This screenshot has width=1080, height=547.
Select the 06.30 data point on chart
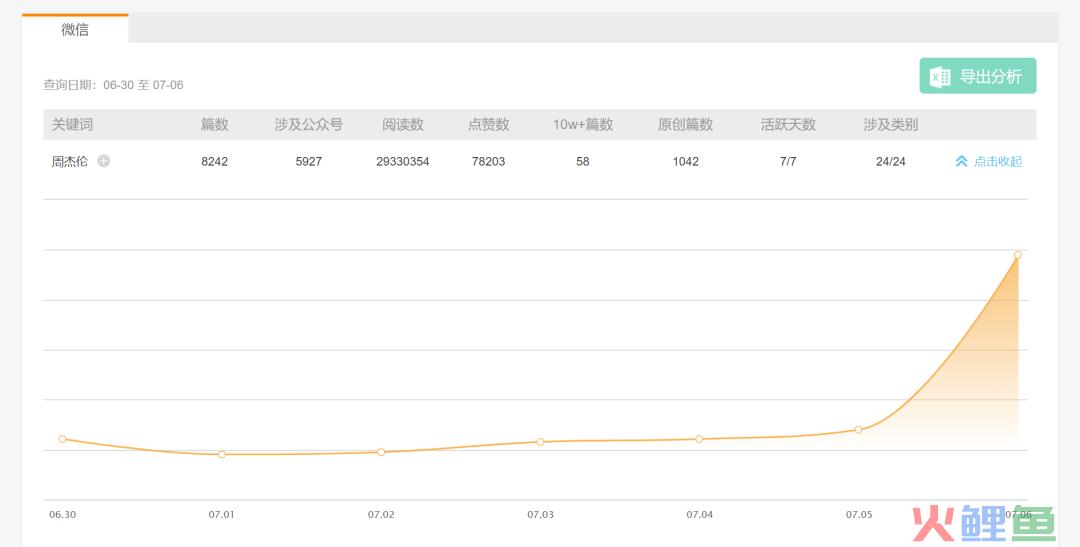(63, 439)
